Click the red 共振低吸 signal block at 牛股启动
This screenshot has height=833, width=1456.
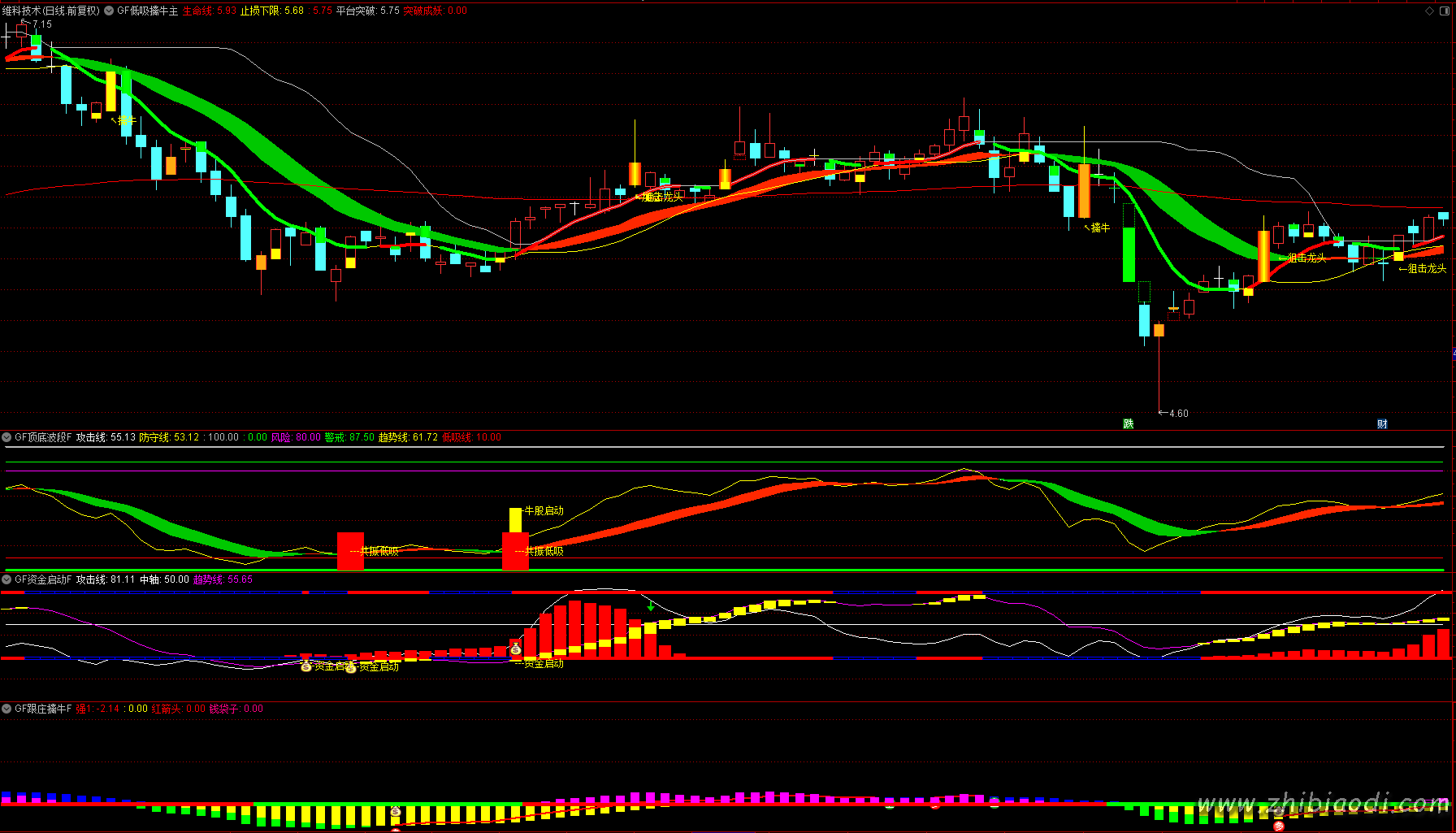click(x=515, y=551)
